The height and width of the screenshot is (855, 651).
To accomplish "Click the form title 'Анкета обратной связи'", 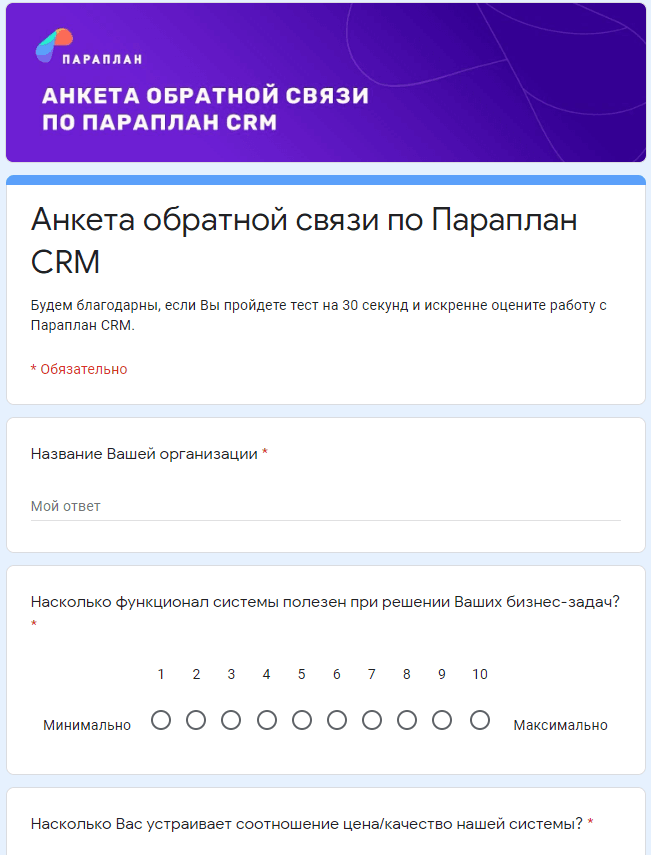I will coord(304,240).
